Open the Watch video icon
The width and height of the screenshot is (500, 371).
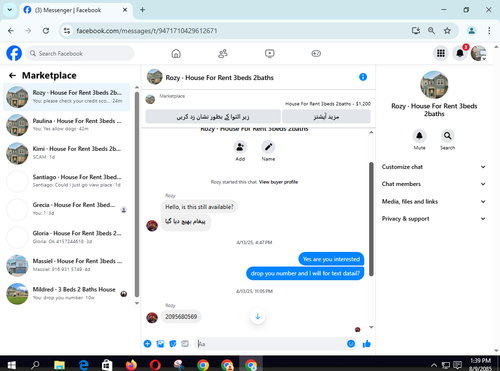[269, 53]
